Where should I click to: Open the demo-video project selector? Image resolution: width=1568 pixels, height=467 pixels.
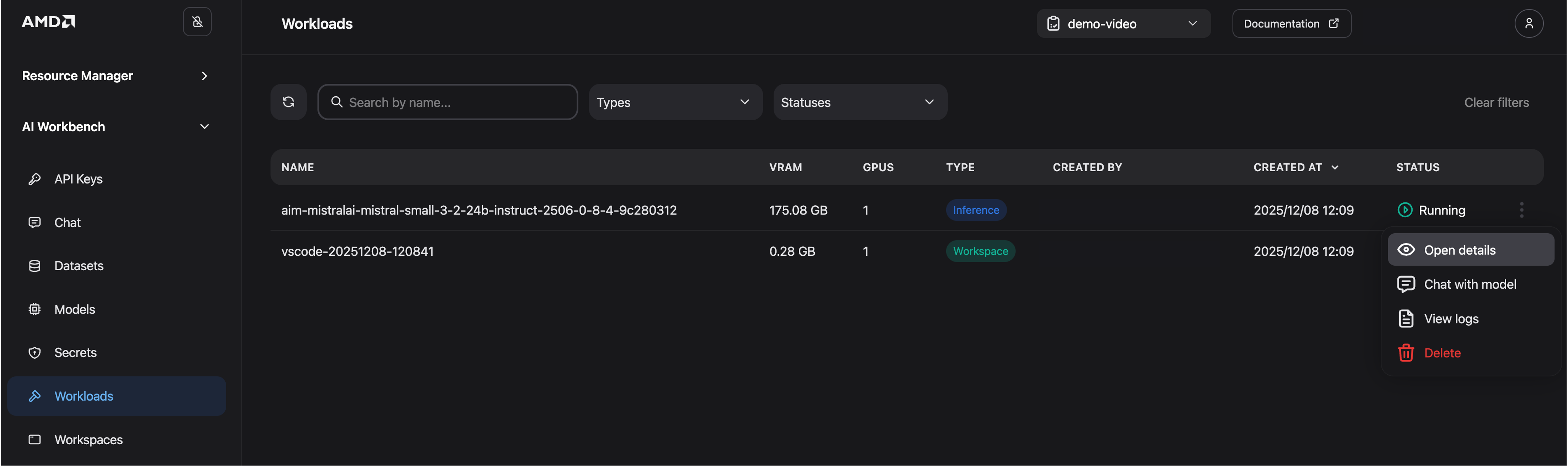click(x=1123, y=24)
